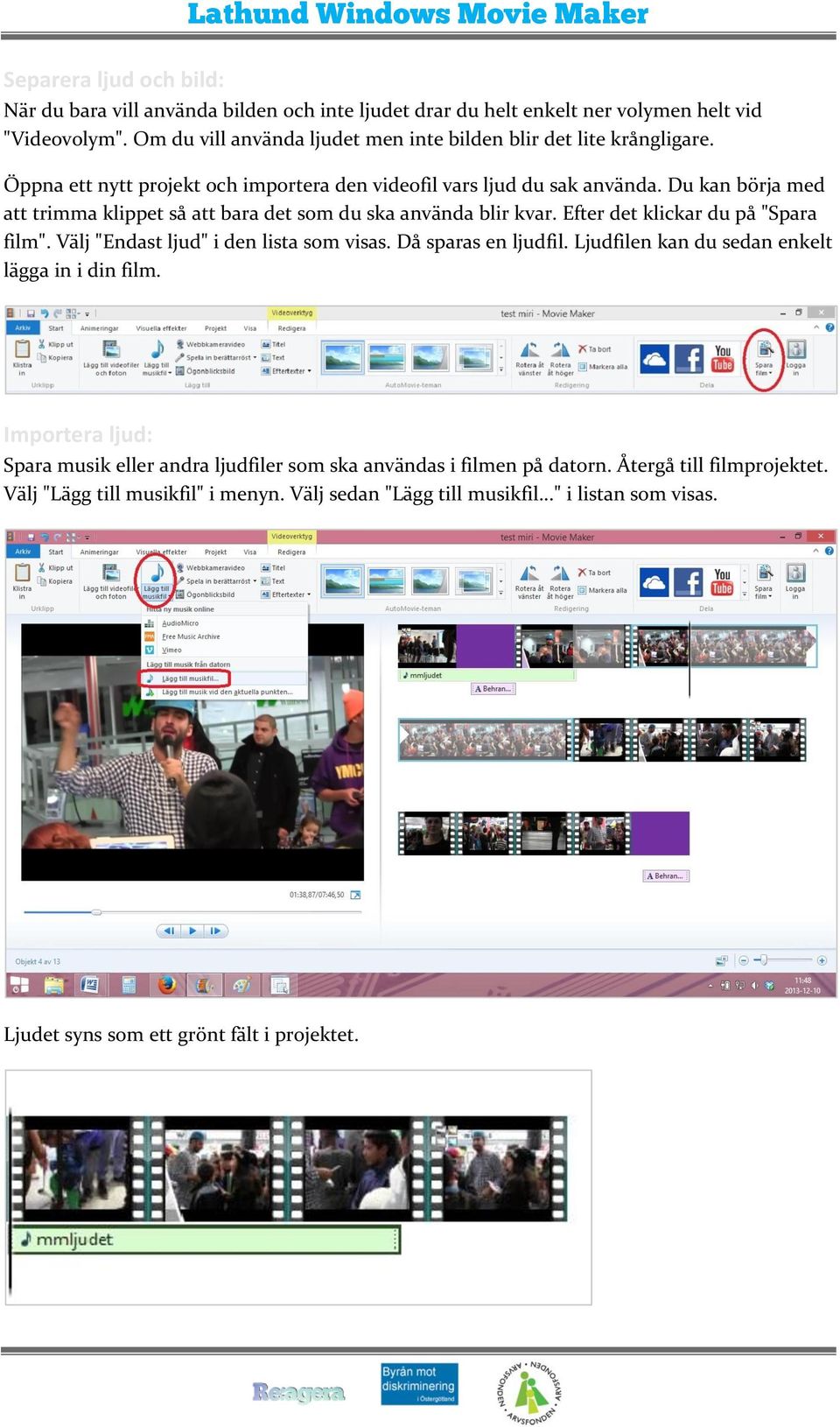The height and width of the screenshot is (1427, 840).
Task: Click Logga in icon in lower screenshot
Action: click(x=795, y=581)
